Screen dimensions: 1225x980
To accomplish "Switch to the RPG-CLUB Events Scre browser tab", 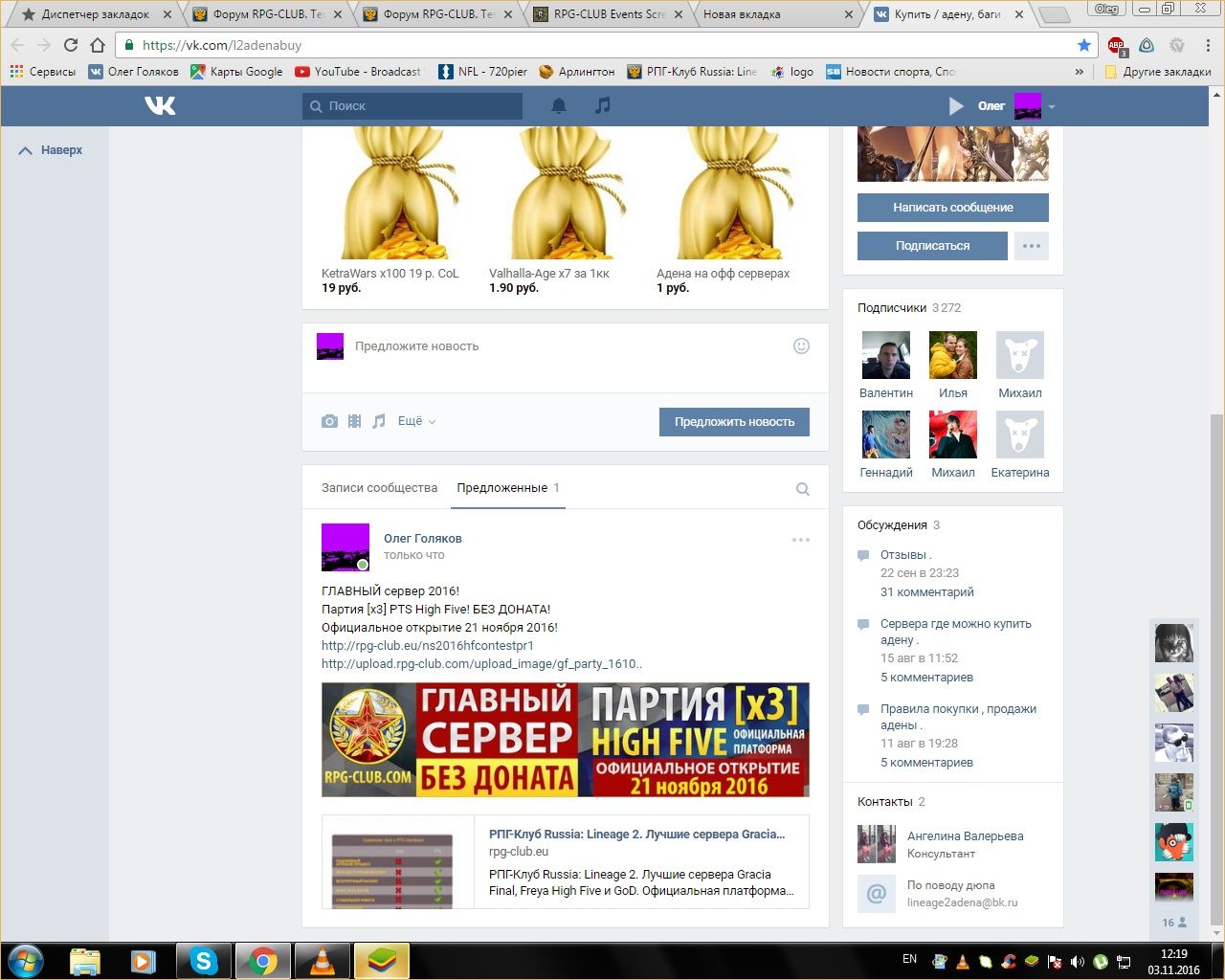I will [x=610, y=14].
